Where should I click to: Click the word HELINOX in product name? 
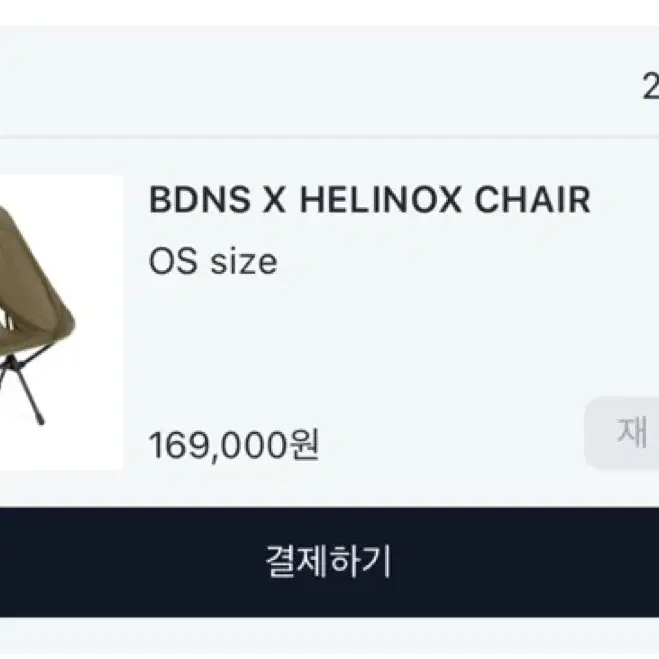click(x=381, y=200)
